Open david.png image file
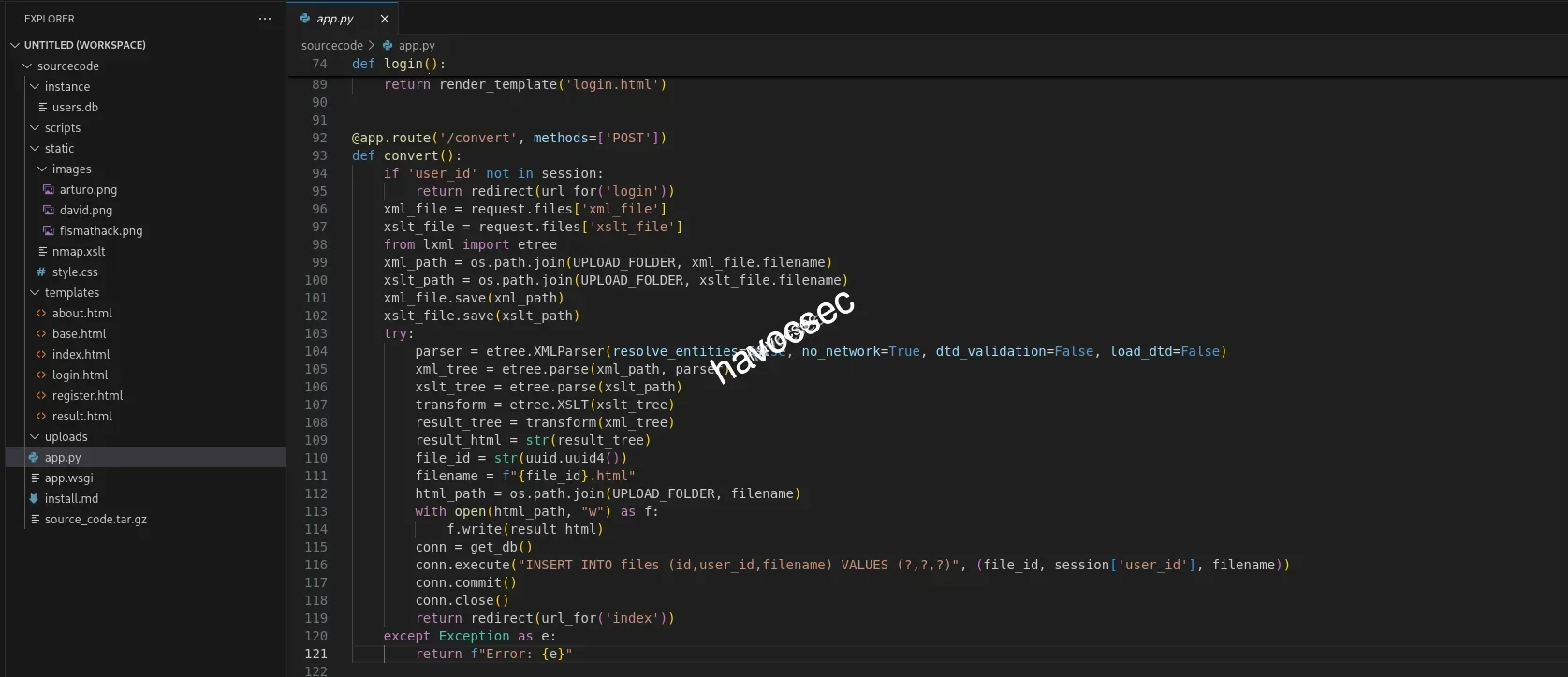The height and width of the screenshot is (677, 1568). (x=86, y=211)
